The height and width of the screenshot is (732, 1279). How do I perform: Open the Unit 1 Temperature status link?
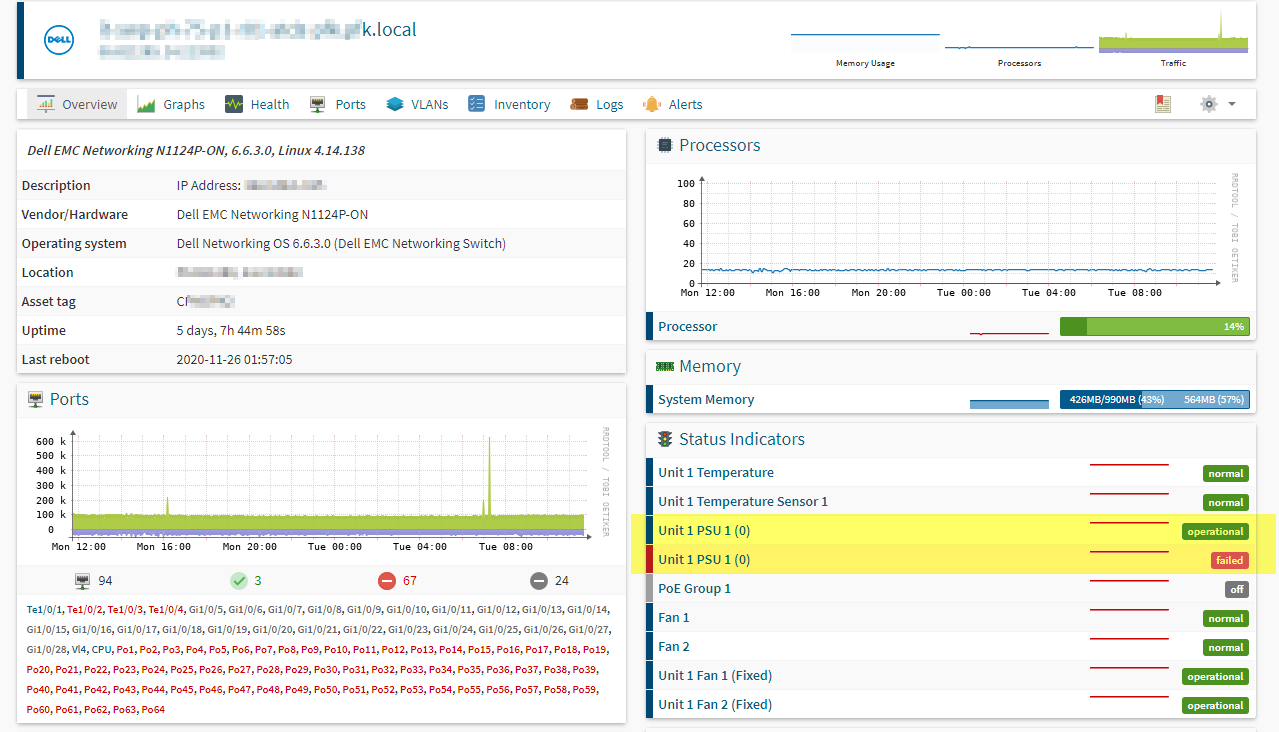[716, 472]
